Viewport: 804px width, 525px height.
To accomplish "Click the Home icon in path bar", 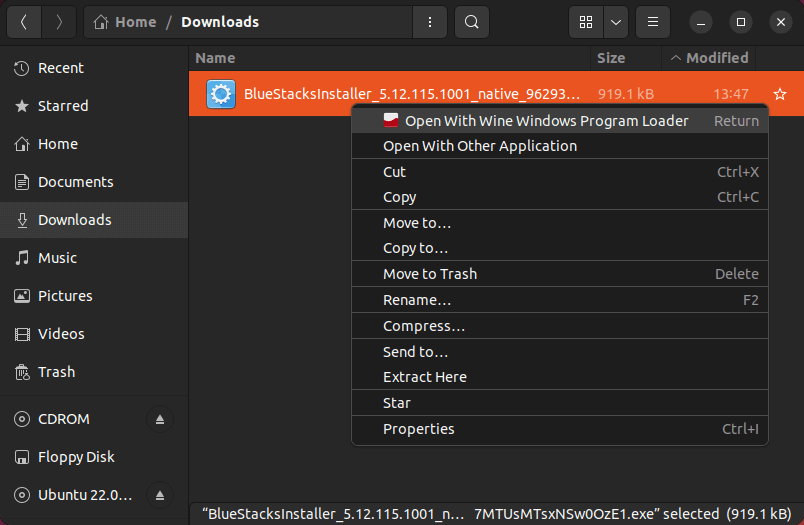I will 101,22.
